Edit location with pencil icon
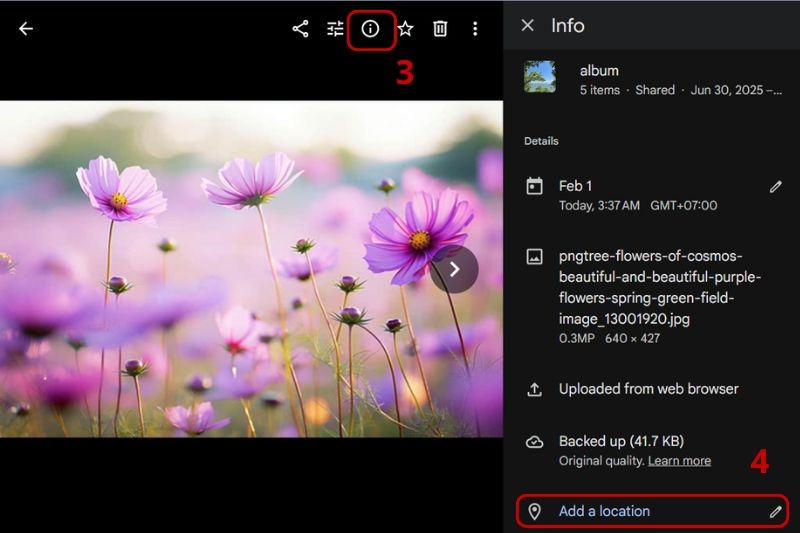 point(776,511)
